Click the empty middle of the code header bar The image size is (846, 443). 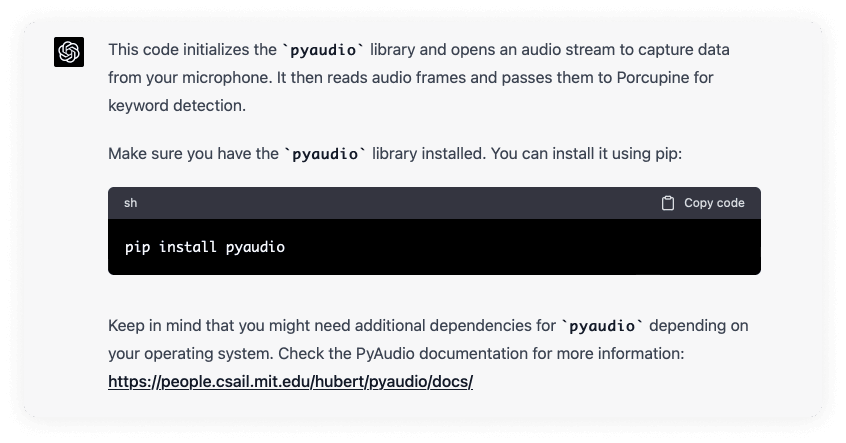(x=399, y=203)
